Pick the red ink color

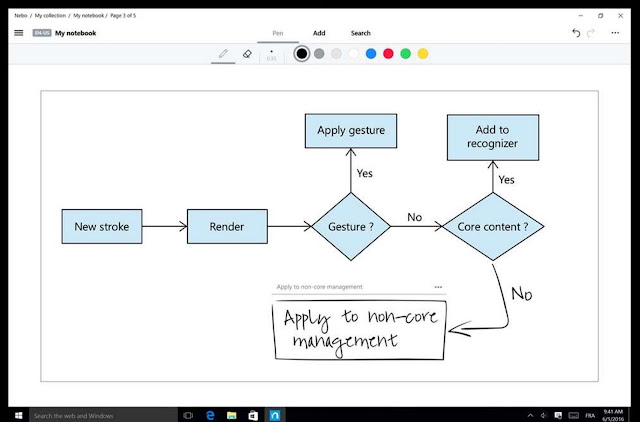[x=388, y=54]
